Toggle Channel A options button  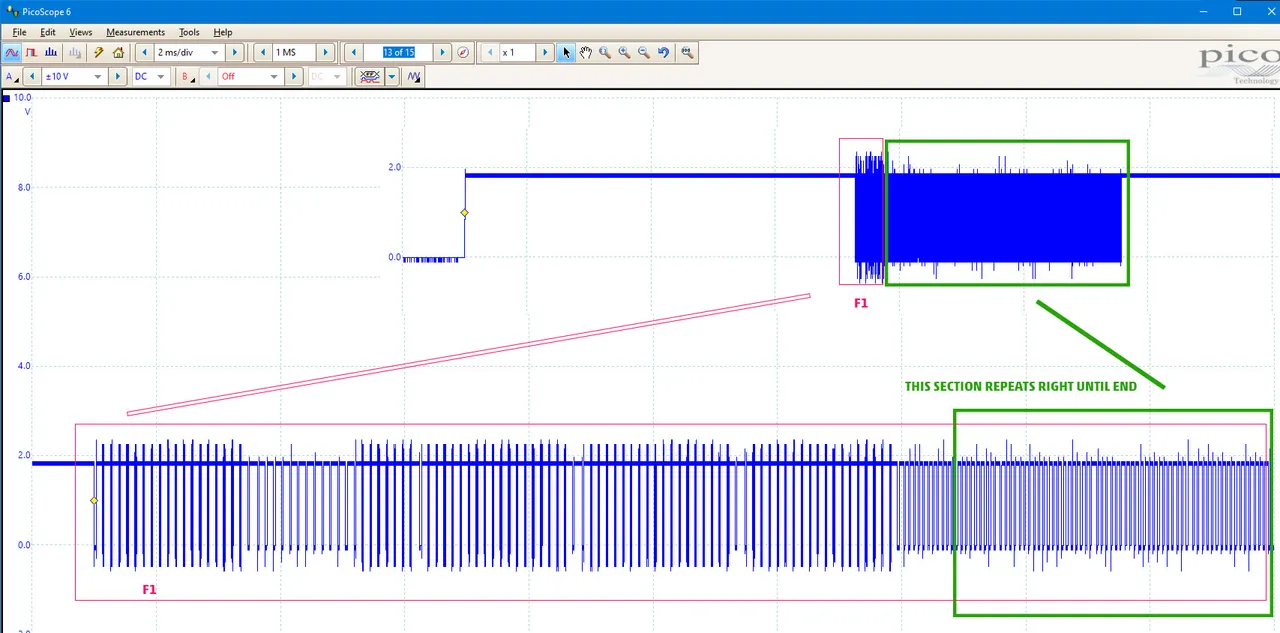12,77
